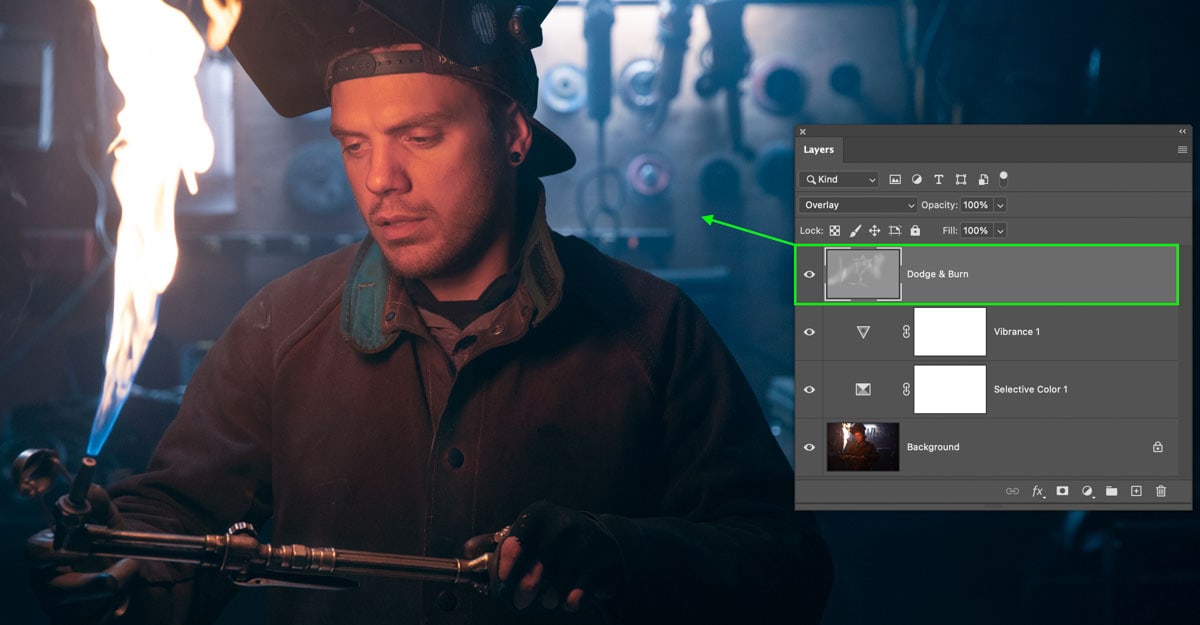Click the Fill label
Viewport: 1200px width, 625px height.
coord(950,231)
